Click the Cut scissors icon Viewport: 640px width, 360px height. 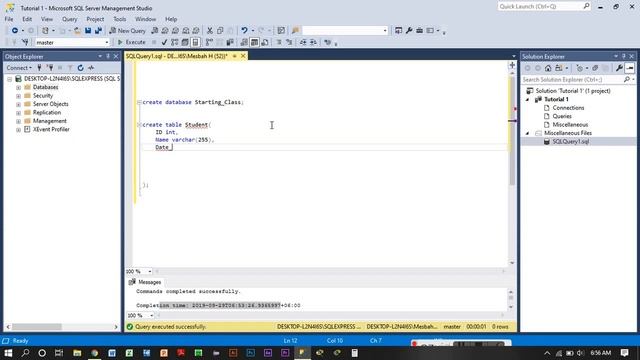[210, 31]
